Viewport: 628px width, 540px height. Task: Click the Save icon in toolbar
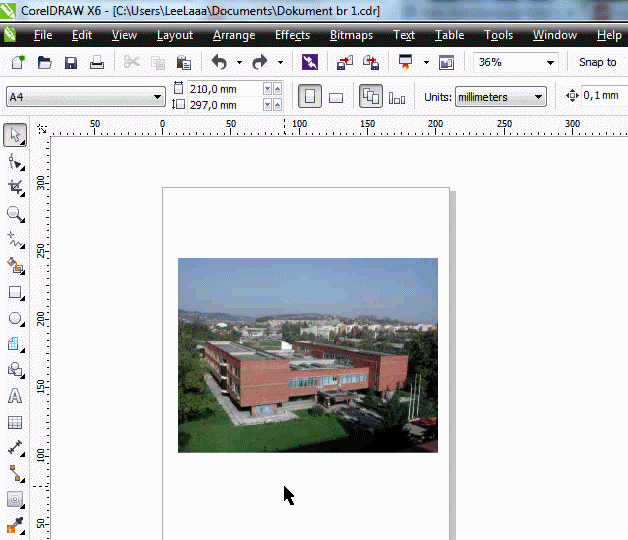click(x=71, y=62)
